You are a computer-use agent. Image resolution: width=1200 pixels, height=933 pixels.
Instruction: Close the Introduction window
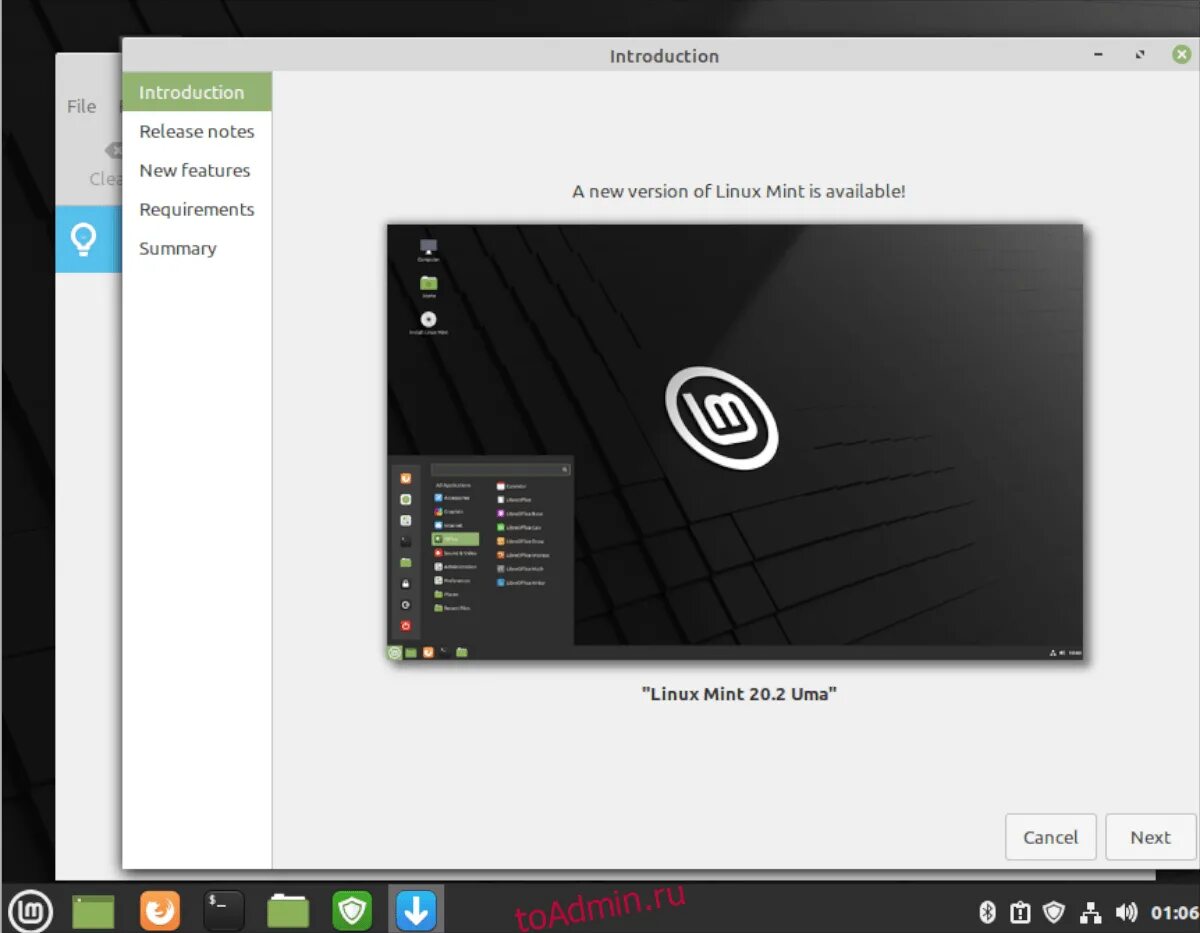1181,55
